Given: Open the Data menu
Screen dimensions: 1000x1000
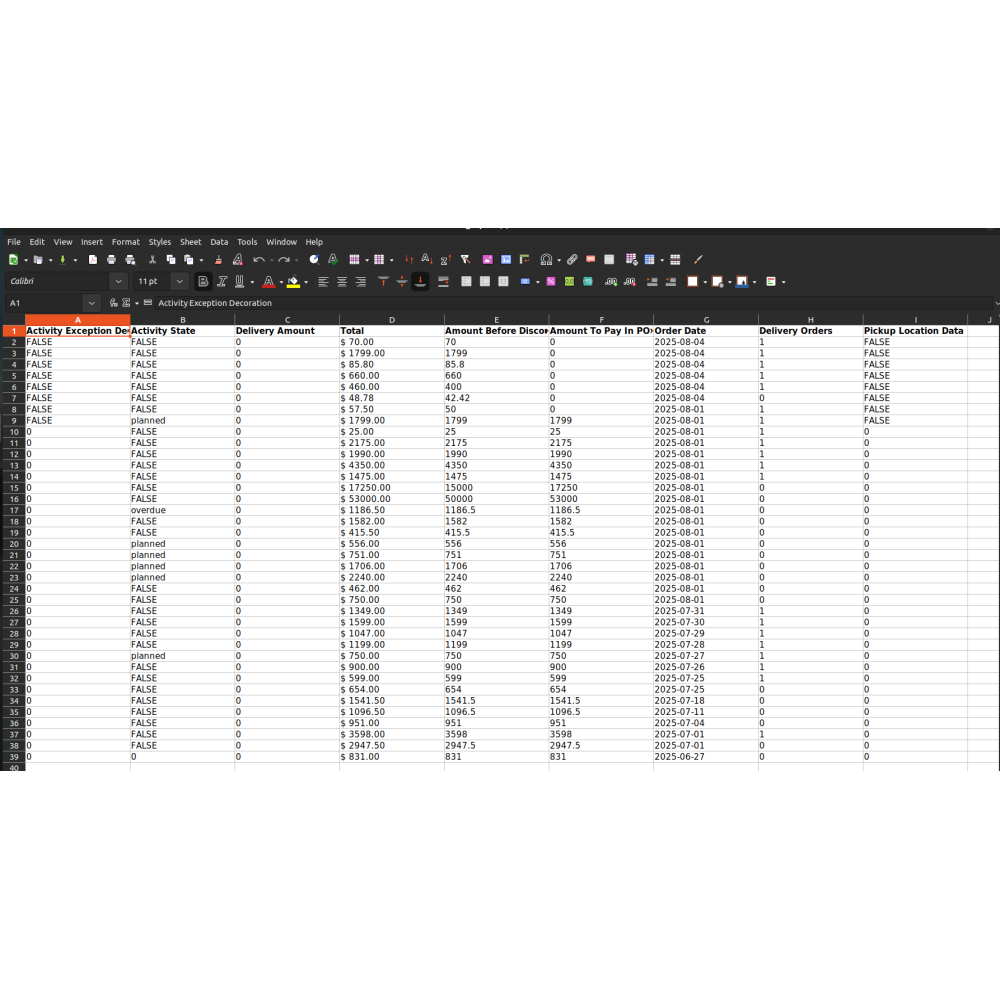Looking at the screenshot, I should [x=219, y=242].
